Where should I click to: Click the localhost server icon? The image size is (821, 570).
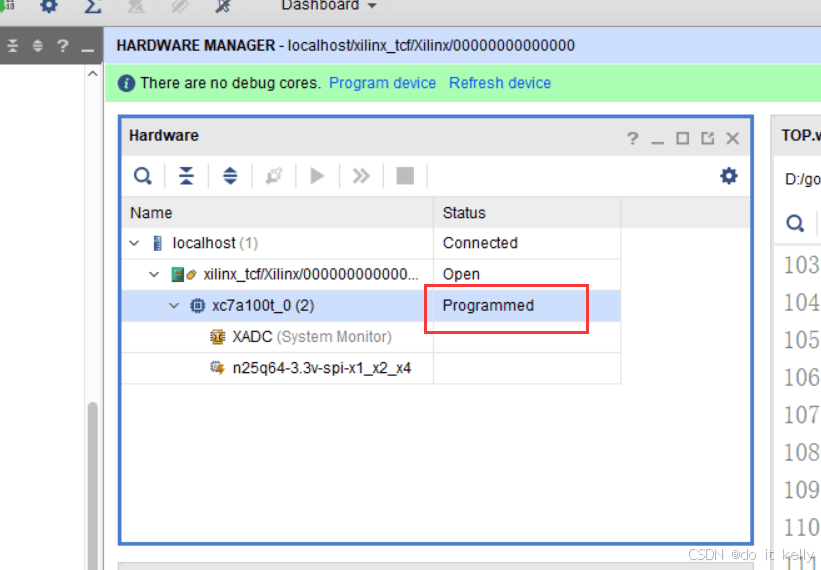coord(157,243)
